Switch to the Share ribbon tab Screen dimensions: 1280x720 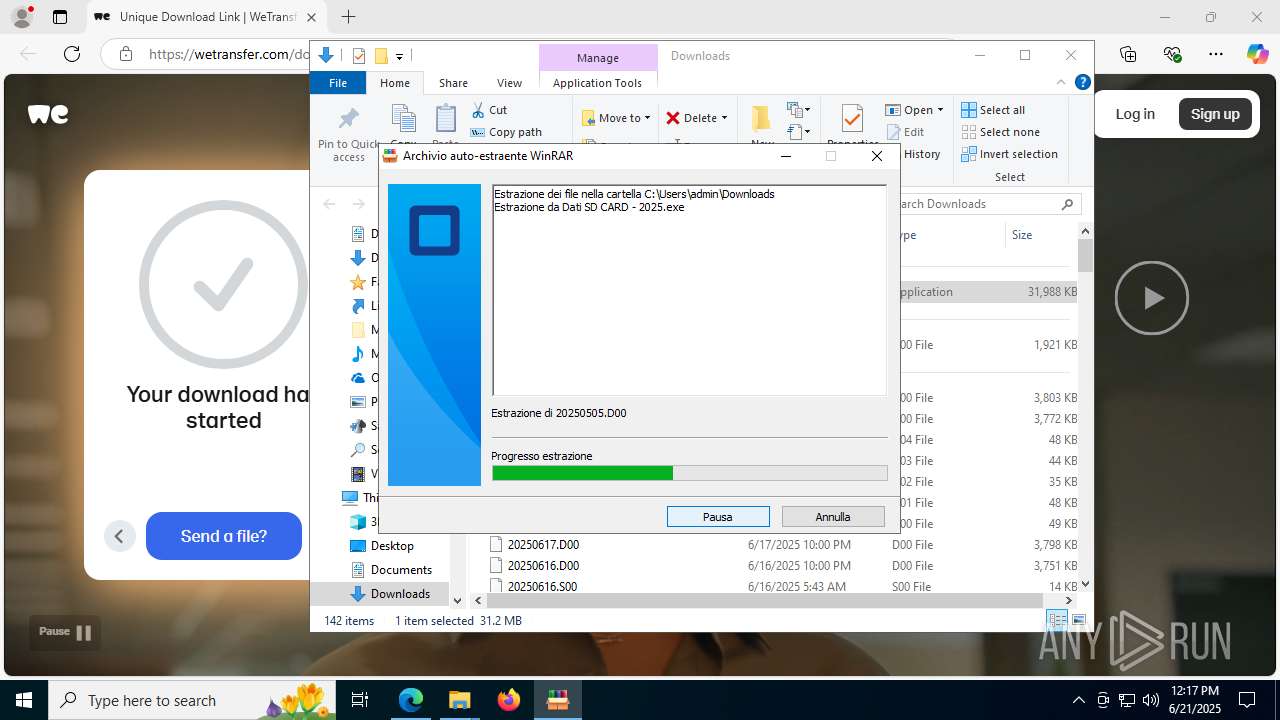point(453,83)
